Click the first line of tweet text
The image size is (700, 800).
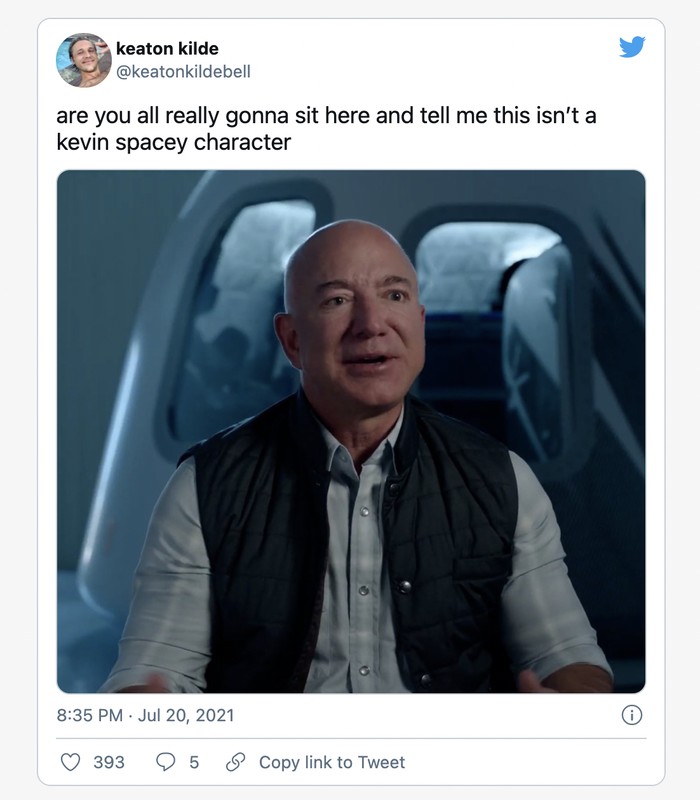[326, 116]
